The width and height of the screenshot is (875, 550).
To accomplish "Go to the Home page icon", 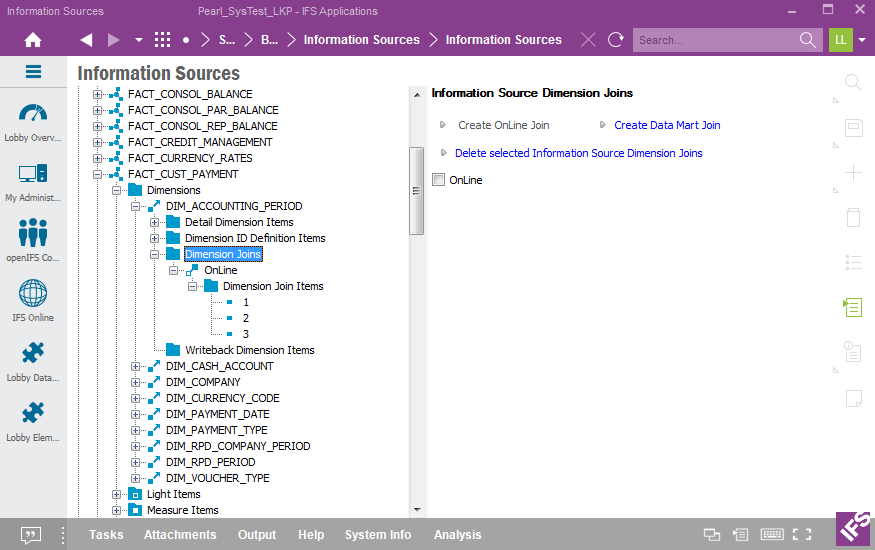I will [33, 40].
